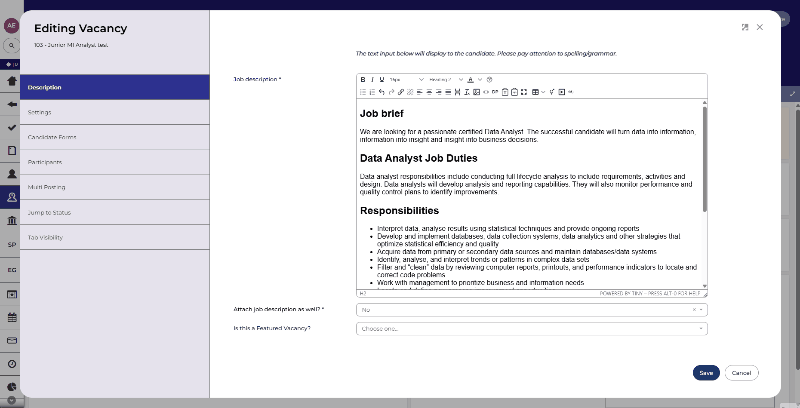
Task: Open the font family dropdown
Action: 407,80
